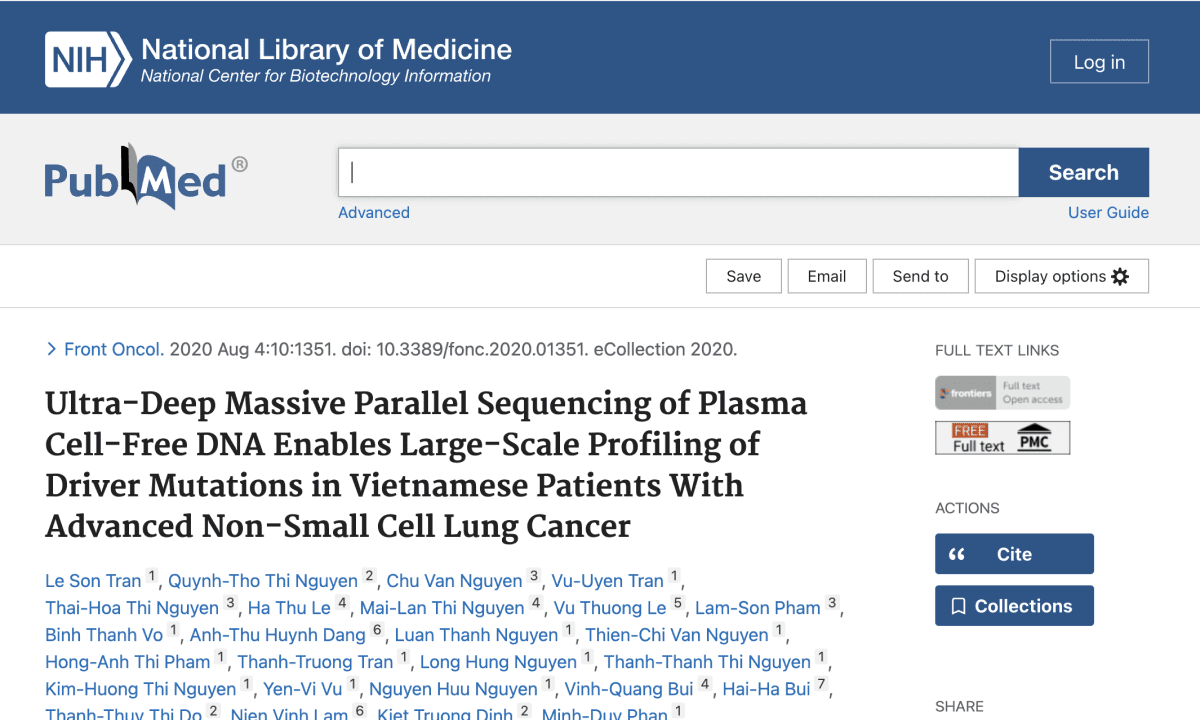The height and width of the screenshot is (720, 1200).
Task: Expand the journal citation chevron before Front Oncol
Action: [51, 349]
